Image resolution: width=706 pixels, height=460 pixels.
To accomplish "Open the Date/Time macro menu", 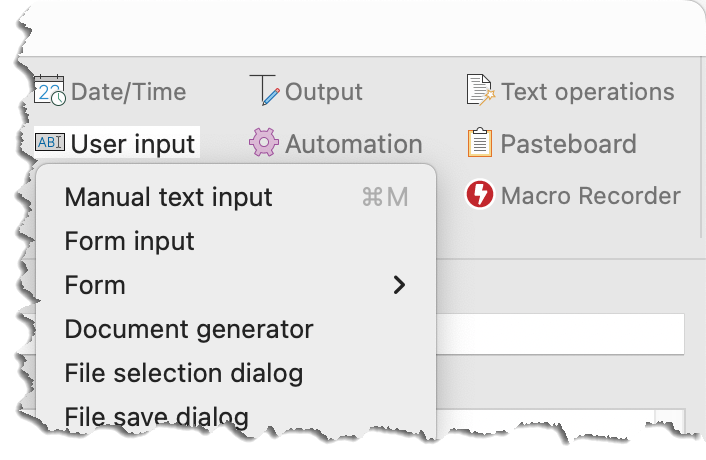I will point(128,92).
